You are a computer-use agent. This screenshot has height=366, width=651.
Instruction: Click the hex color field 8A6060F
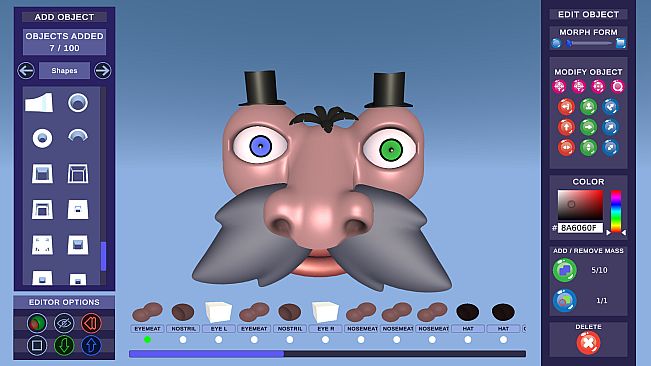580,228
